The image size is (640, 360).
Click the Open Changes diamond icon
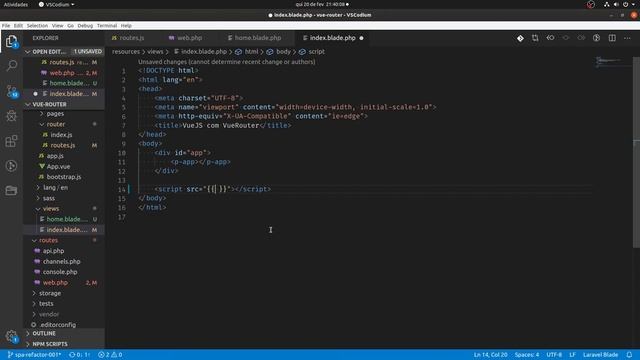point(520,38)
